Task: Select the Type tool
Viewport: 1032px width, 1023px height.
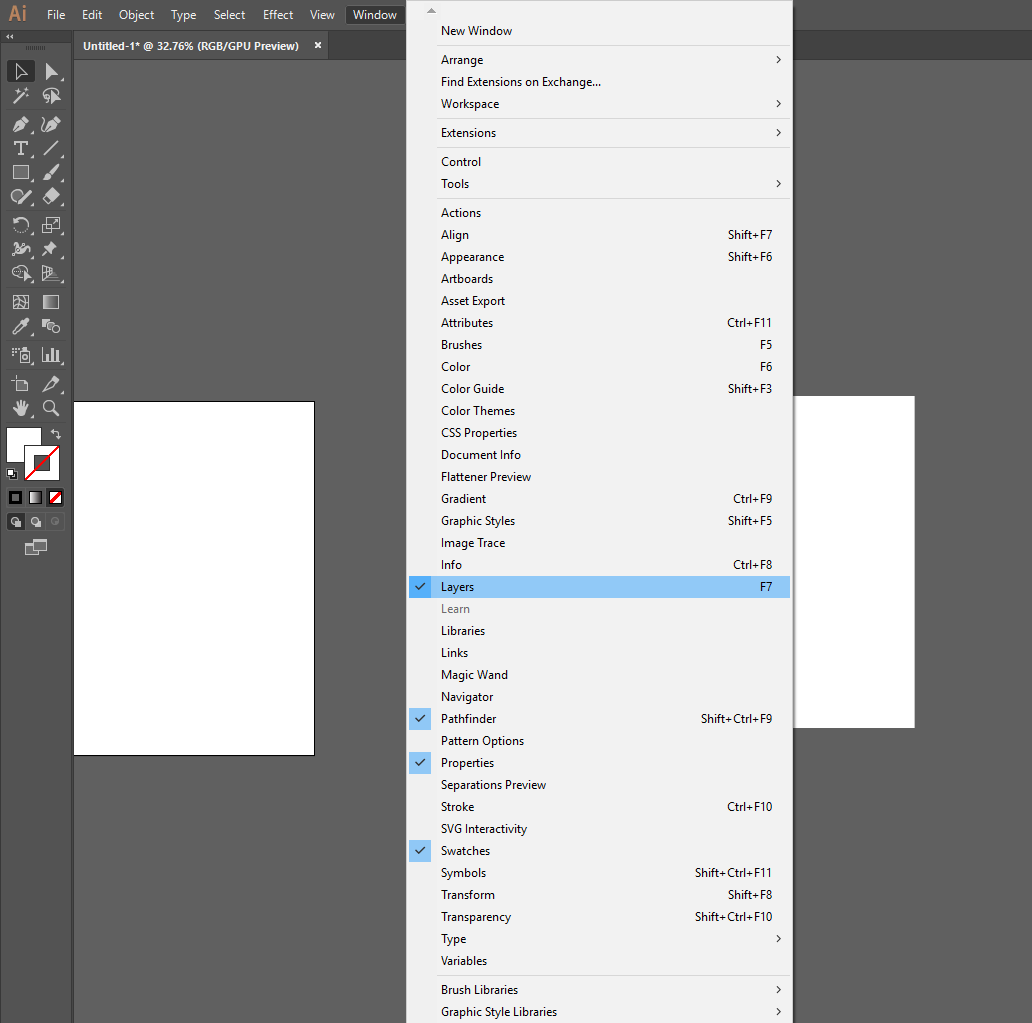Action: [20, 148]
